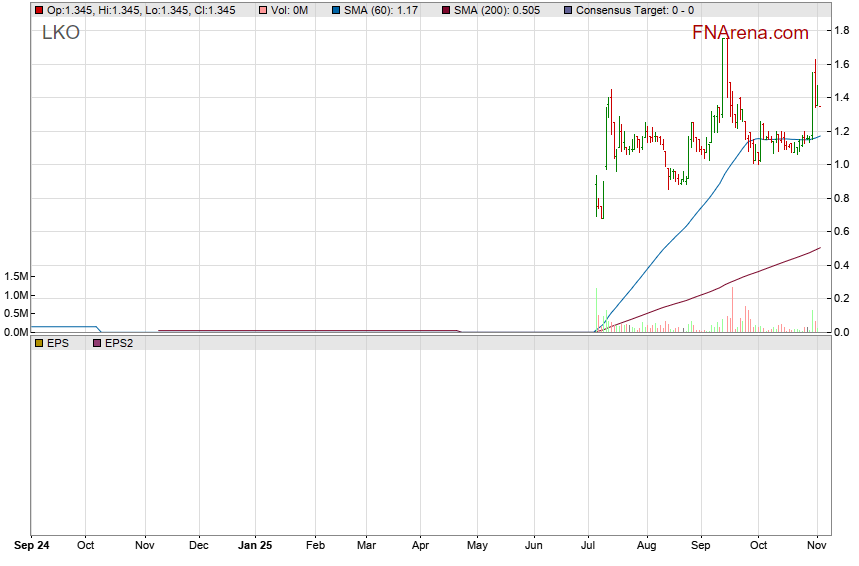Click the 1.5M volume axis label
The image size is (859, 566).
pos(15,276)
